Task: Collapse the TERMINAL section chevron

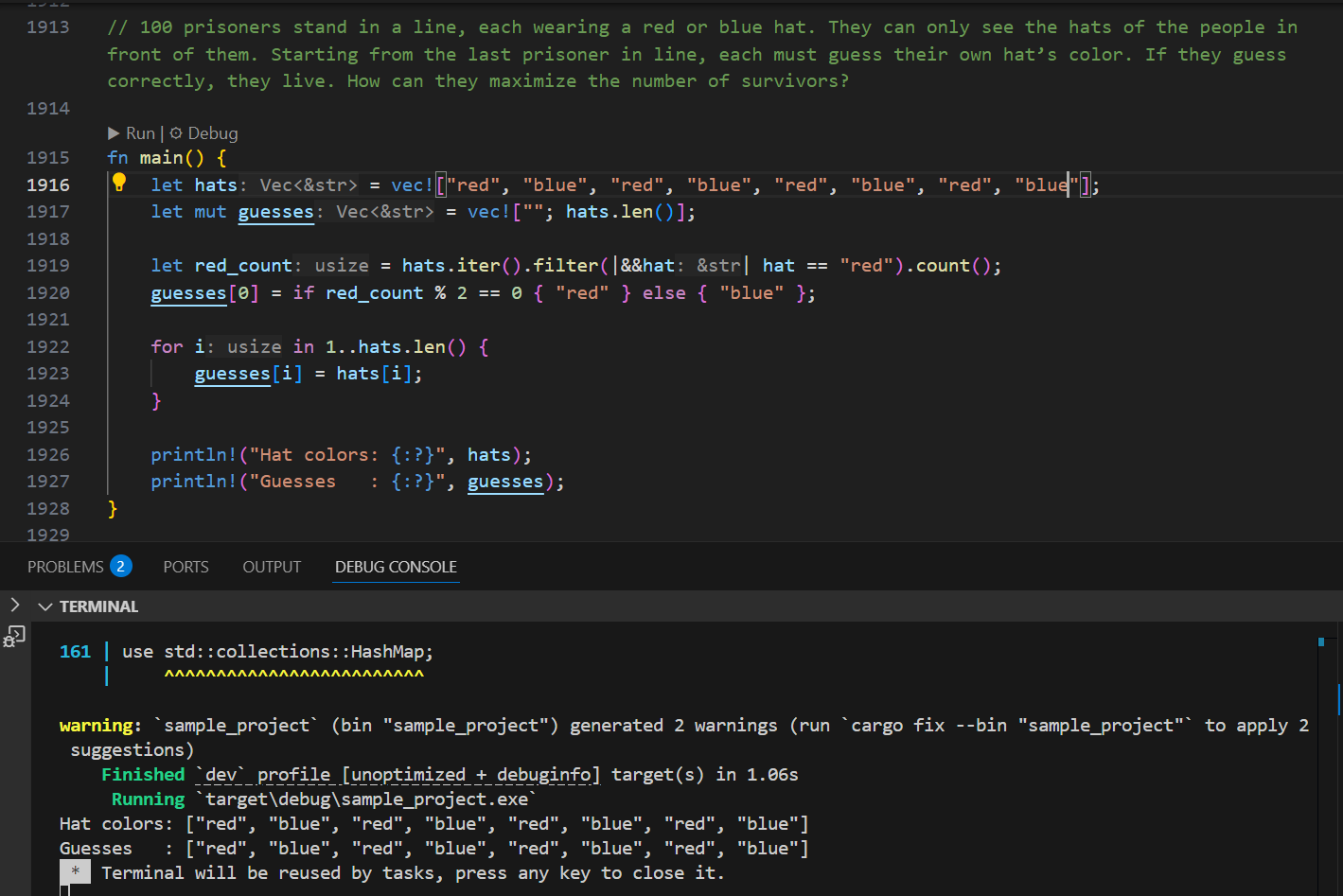Action: (x=44, y=606)
